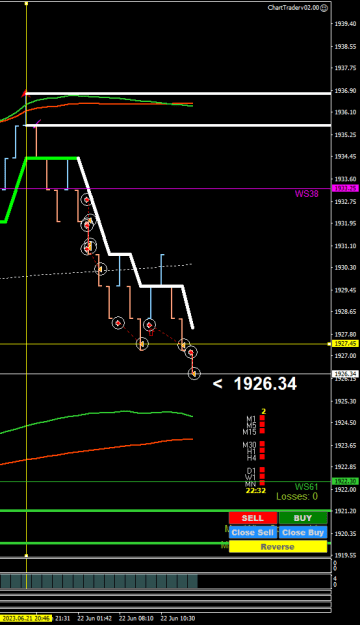This screenshot has width=360, height=625.
Task: Click the 1930.30 value on price scale
Action: (345, 267)
